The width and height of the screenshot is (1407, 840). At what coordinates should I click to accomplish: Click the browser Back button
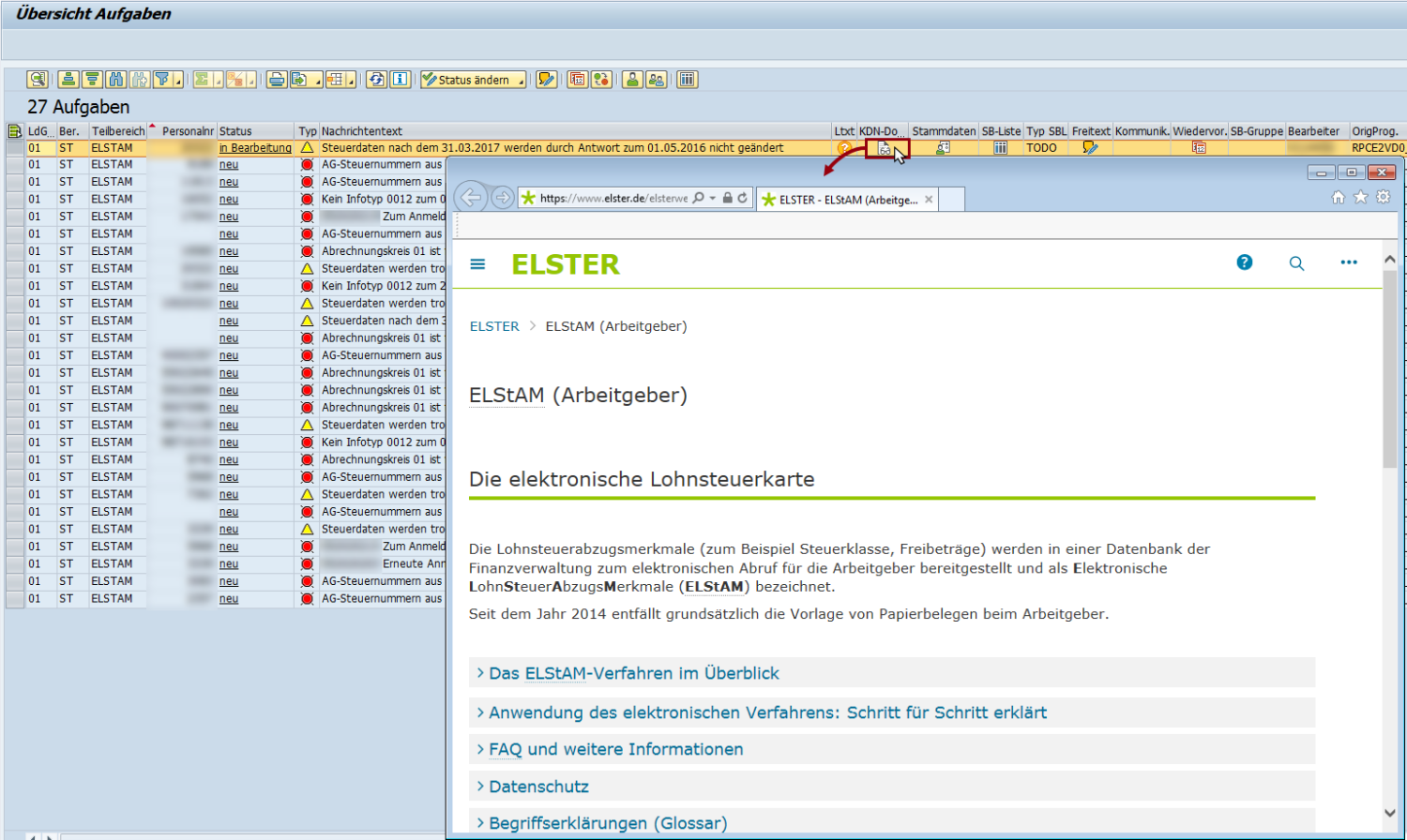471,198
